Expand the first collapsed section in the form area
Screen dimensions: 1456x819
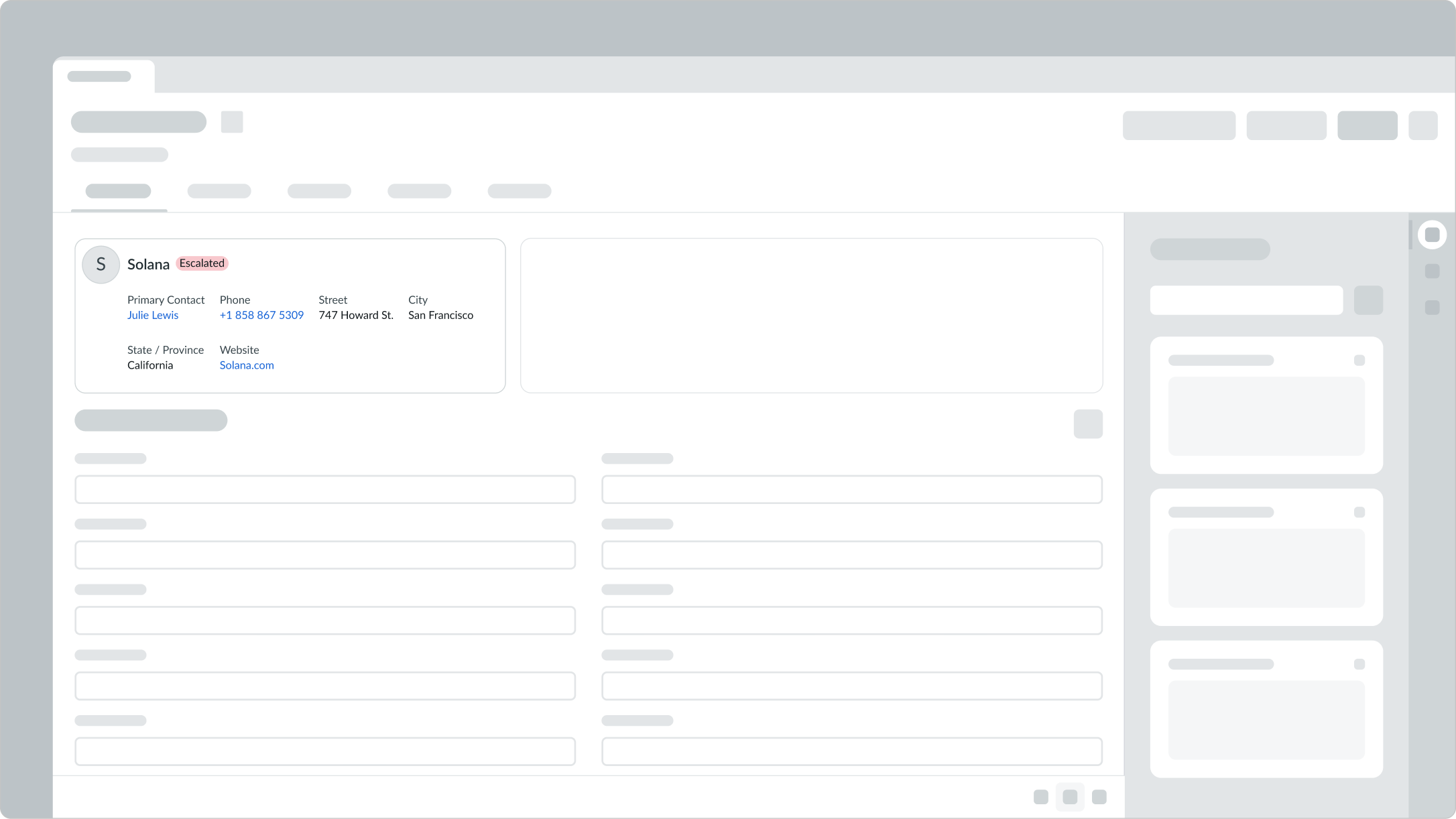[x=111, y=458]
